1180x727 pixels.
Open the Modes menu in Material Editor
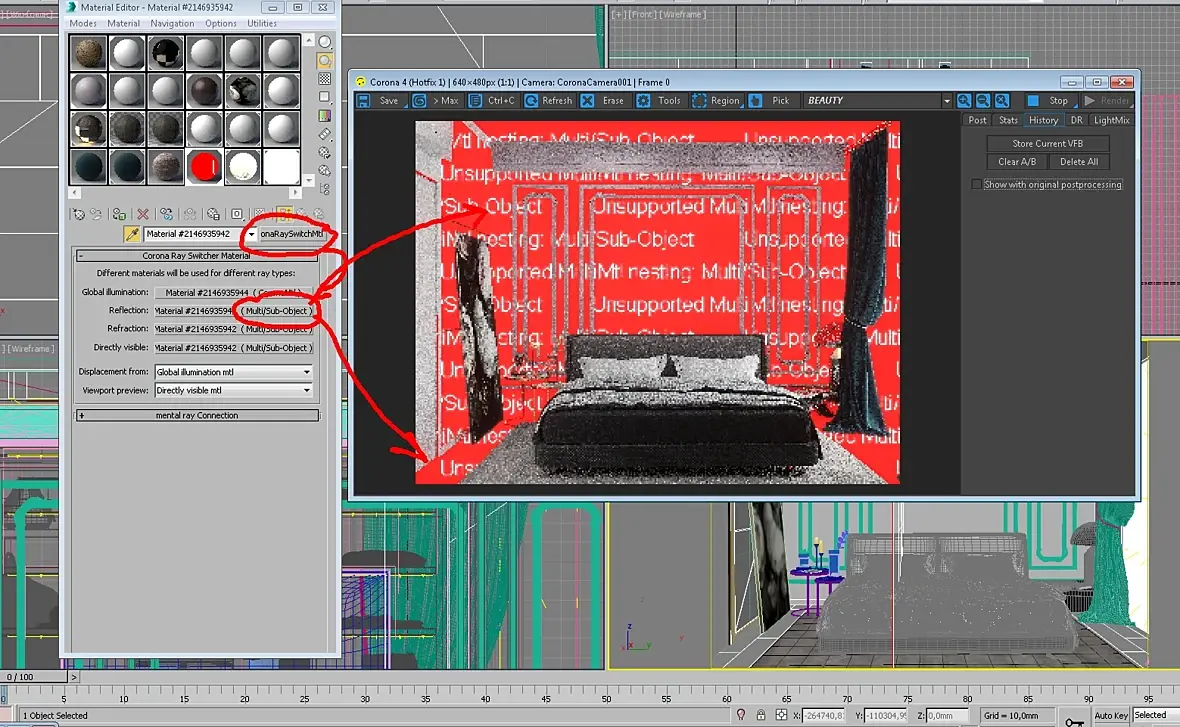83,23
